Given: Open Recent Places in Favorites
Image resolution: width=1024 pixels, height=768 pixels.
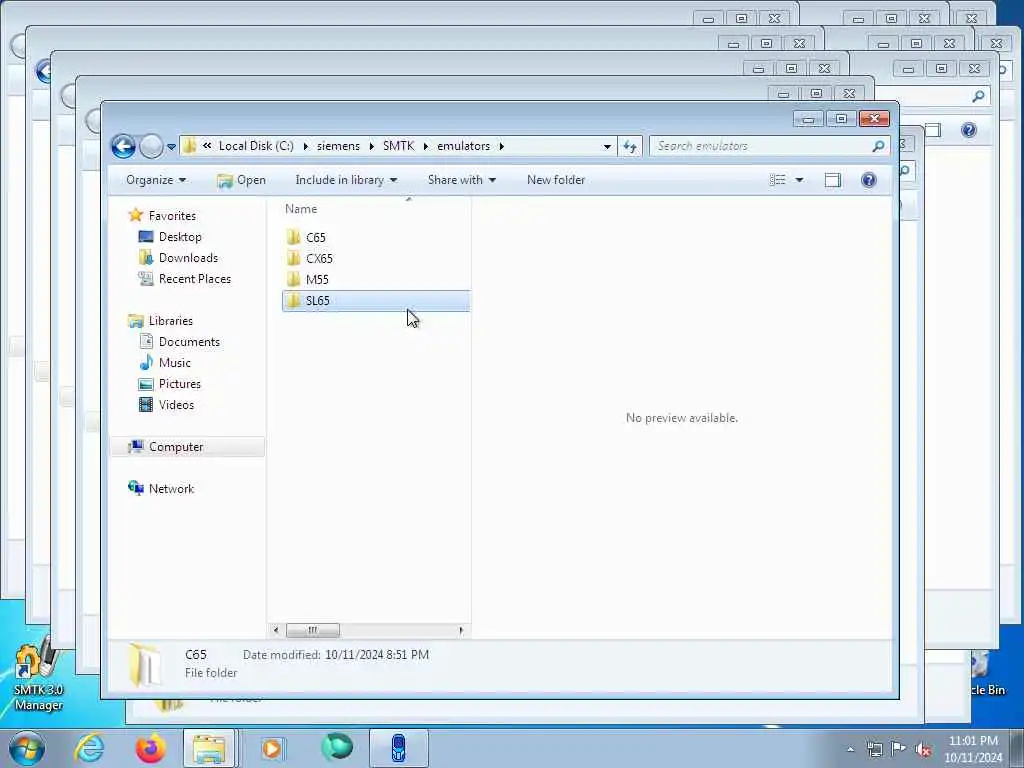Looking at the screenshot, I should pos(195,279).
